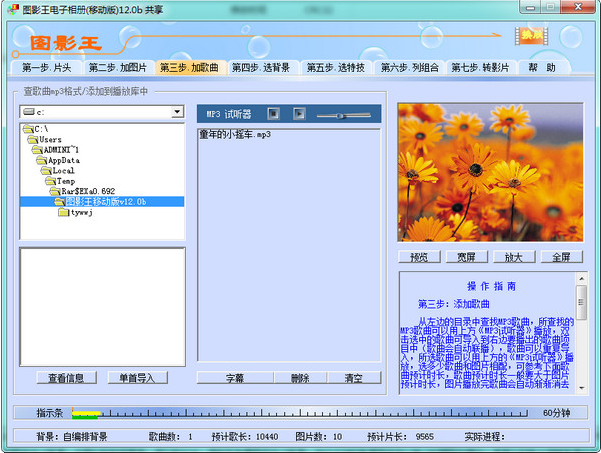
Task: Click the 单首导入 import button
Action: coord(137,378)
